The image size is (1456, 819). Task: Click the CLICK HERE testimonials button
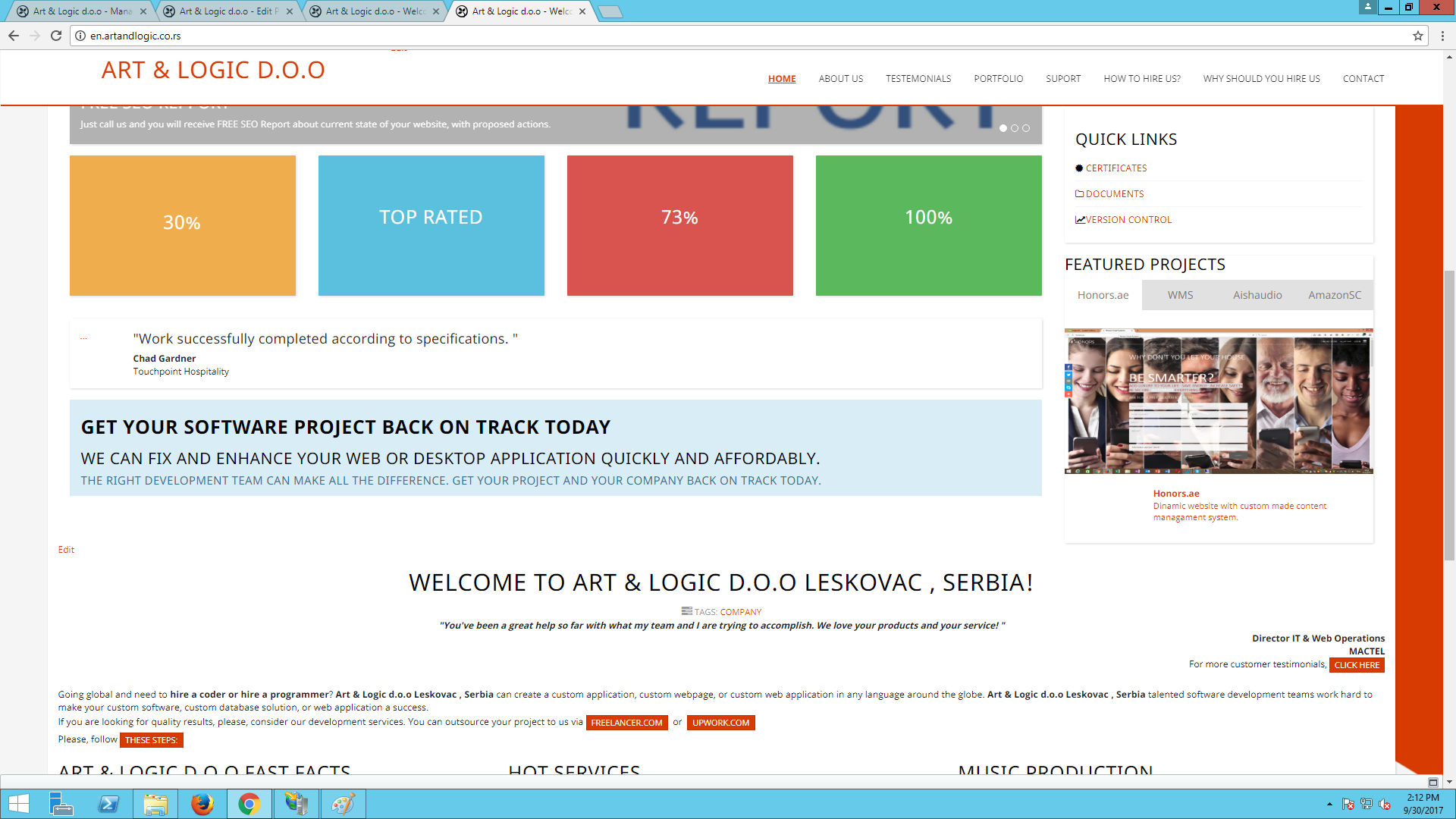point(1357,665)
